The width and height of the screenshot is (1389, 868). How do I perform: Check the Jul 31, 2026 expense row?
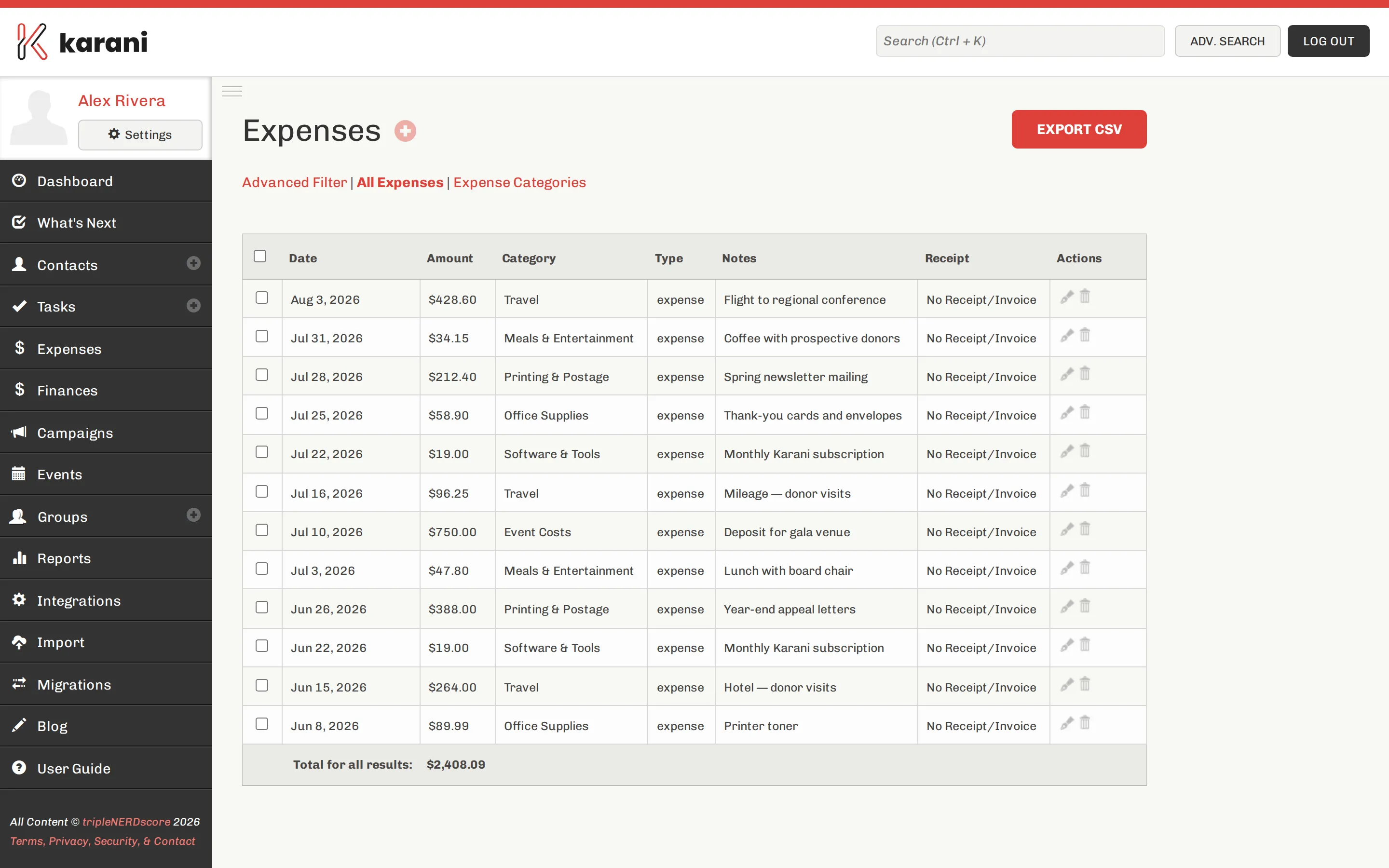pos(262,336)
